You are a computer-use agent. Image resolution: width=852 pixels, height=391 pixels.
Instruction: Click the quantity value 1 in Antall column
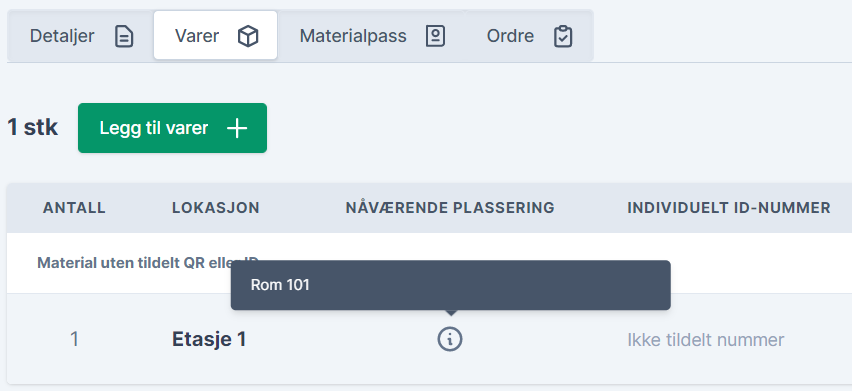point(74,339)
